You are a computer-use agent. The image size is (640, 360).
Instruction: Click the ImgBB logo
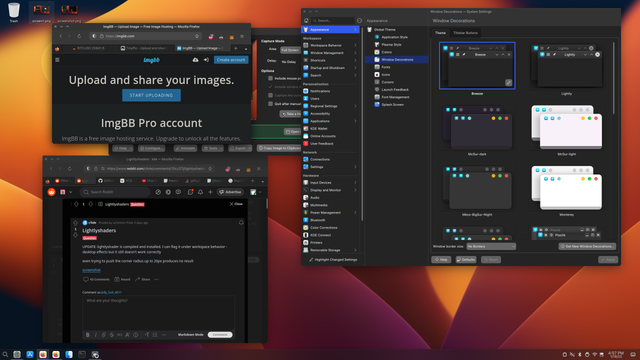(151, 60)
